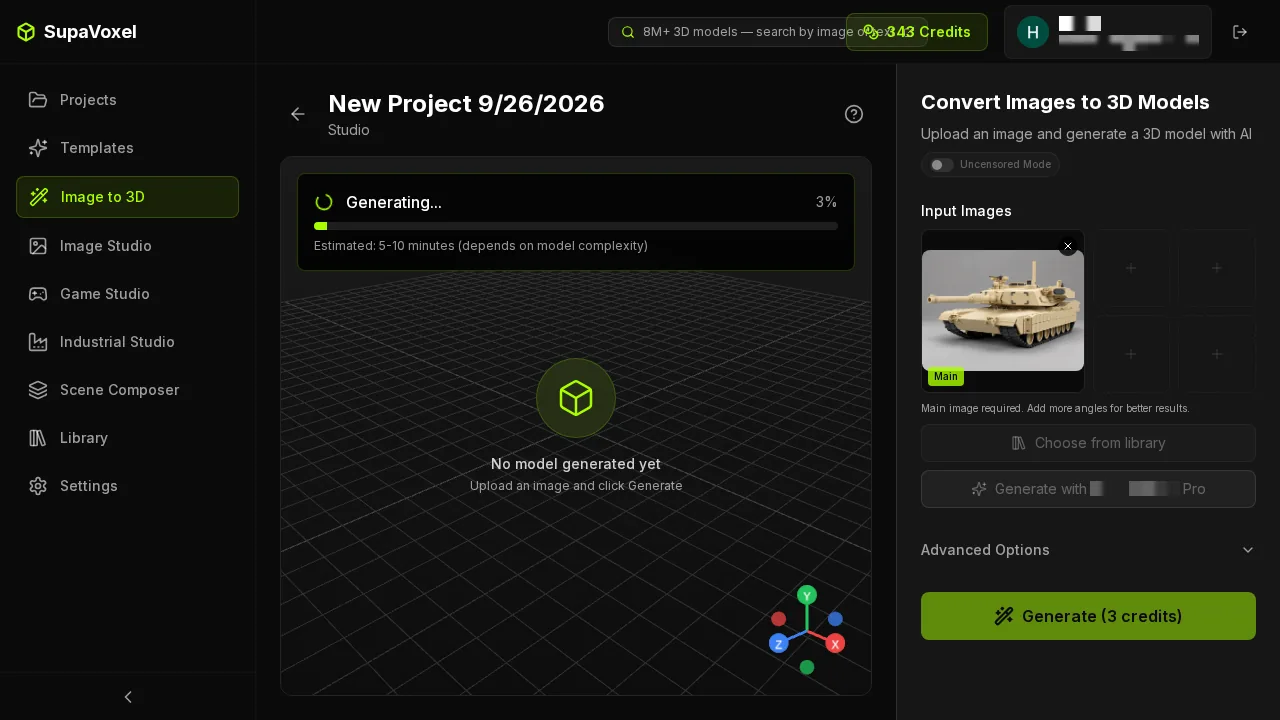Go back with the arrow icon
1280x720 pixels.
(x=298, y=114)
